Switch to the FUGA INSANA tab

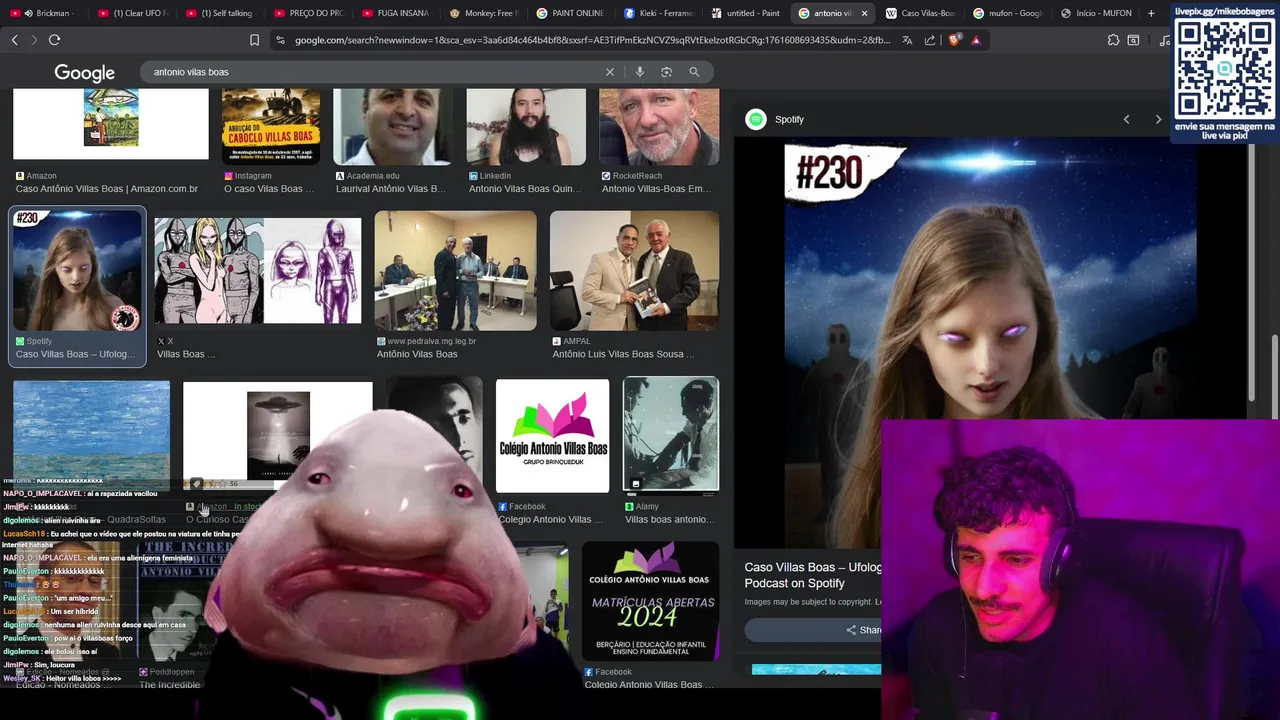pos(395,13)
